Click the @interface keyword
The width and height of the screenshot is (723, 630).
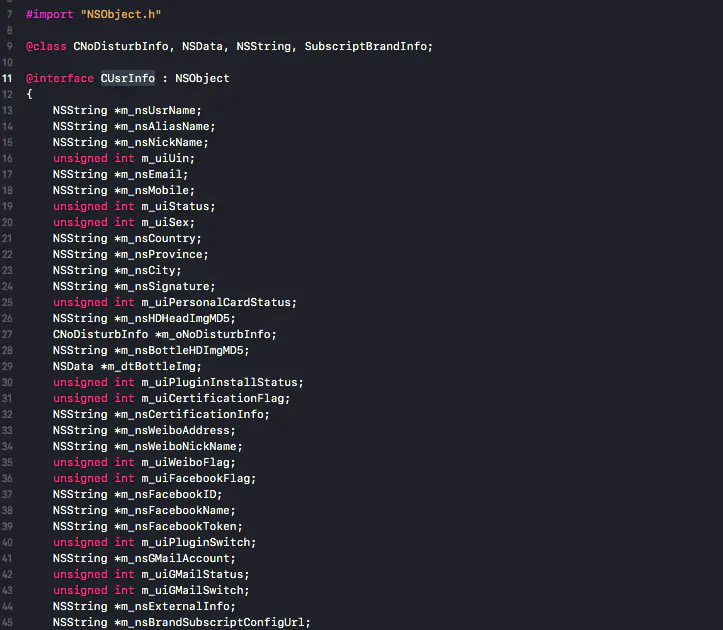coord(59,78)
